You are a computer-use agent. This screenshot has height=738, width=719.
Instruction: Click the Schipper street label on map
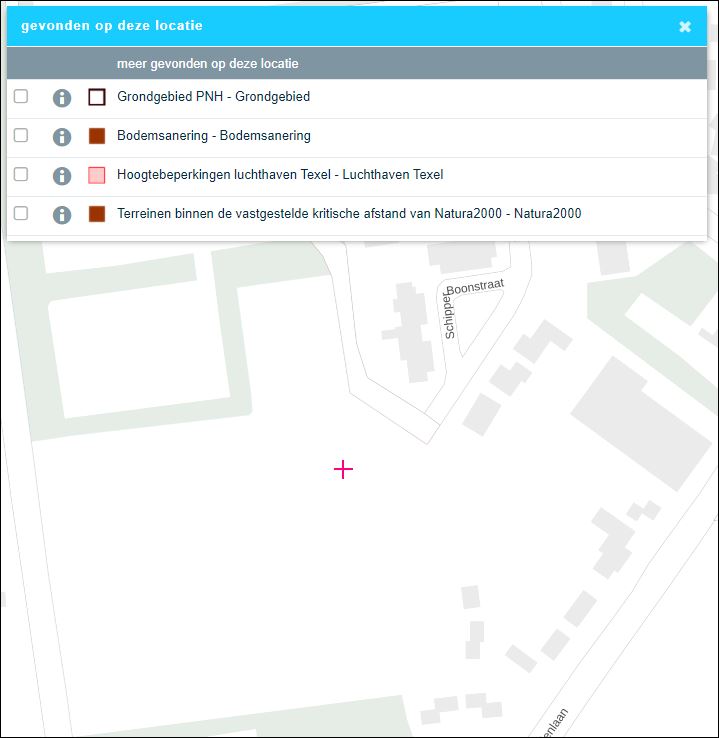[x=449, y=315]
